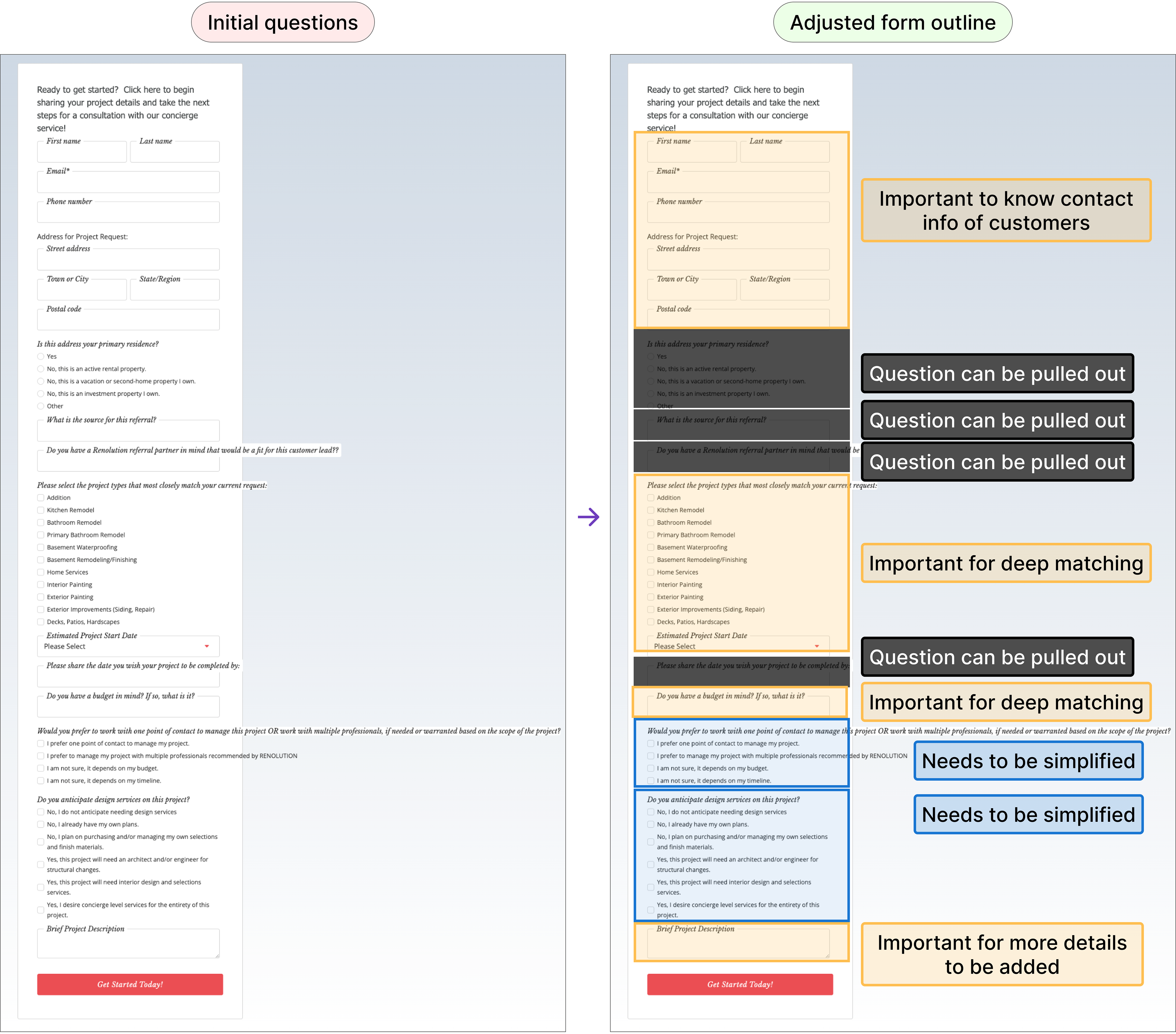Click 'Important to know contact info' annotation
This screenshot has width=1176, height=1034.
pos(1006,211)
